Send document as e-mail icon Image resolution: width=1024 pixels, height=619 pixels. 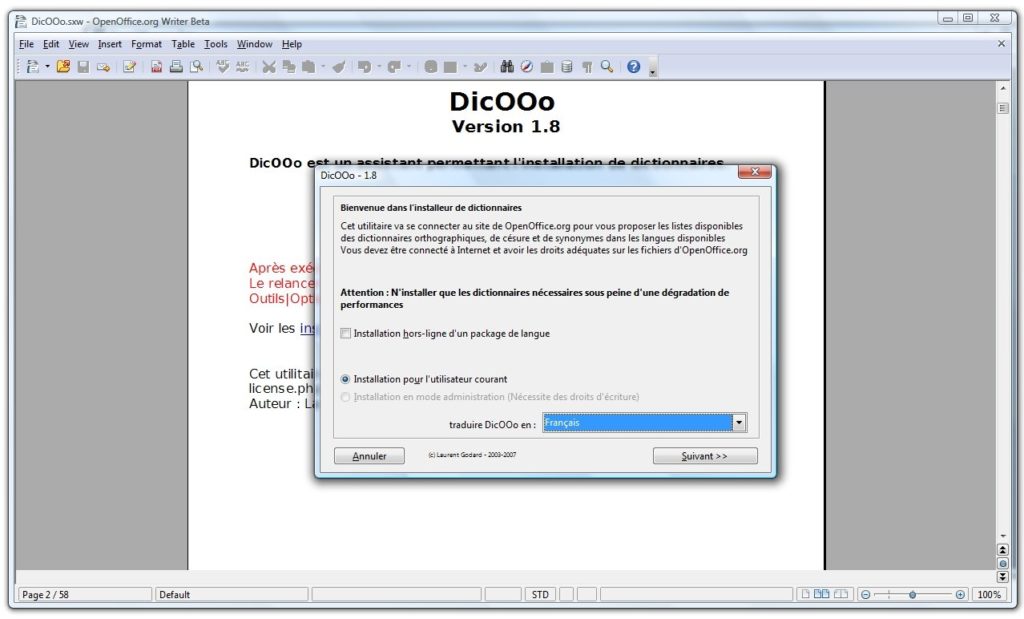[103, 67]
